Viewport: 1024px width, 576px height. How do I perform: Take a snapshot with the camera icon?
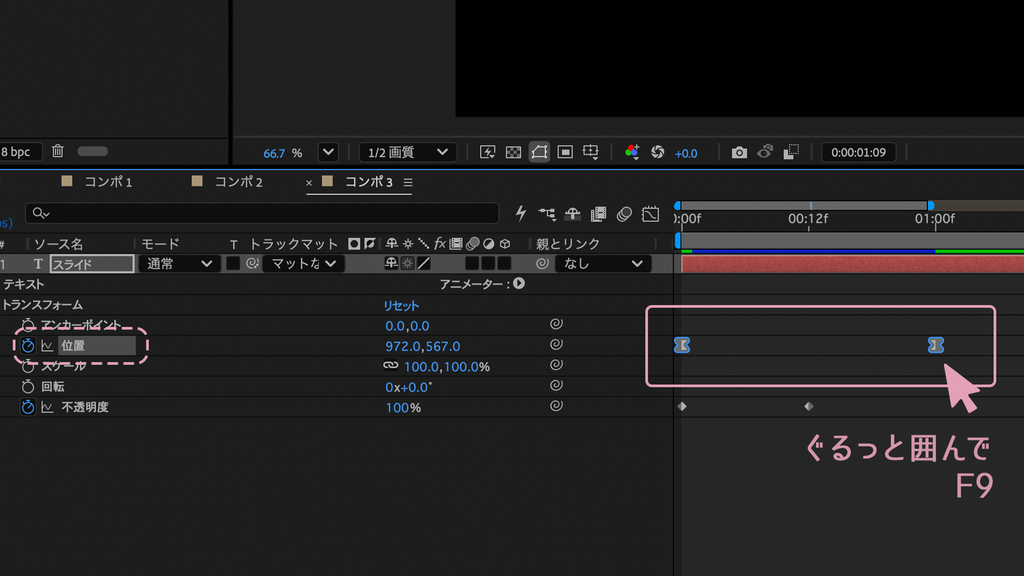click(739, 152)
